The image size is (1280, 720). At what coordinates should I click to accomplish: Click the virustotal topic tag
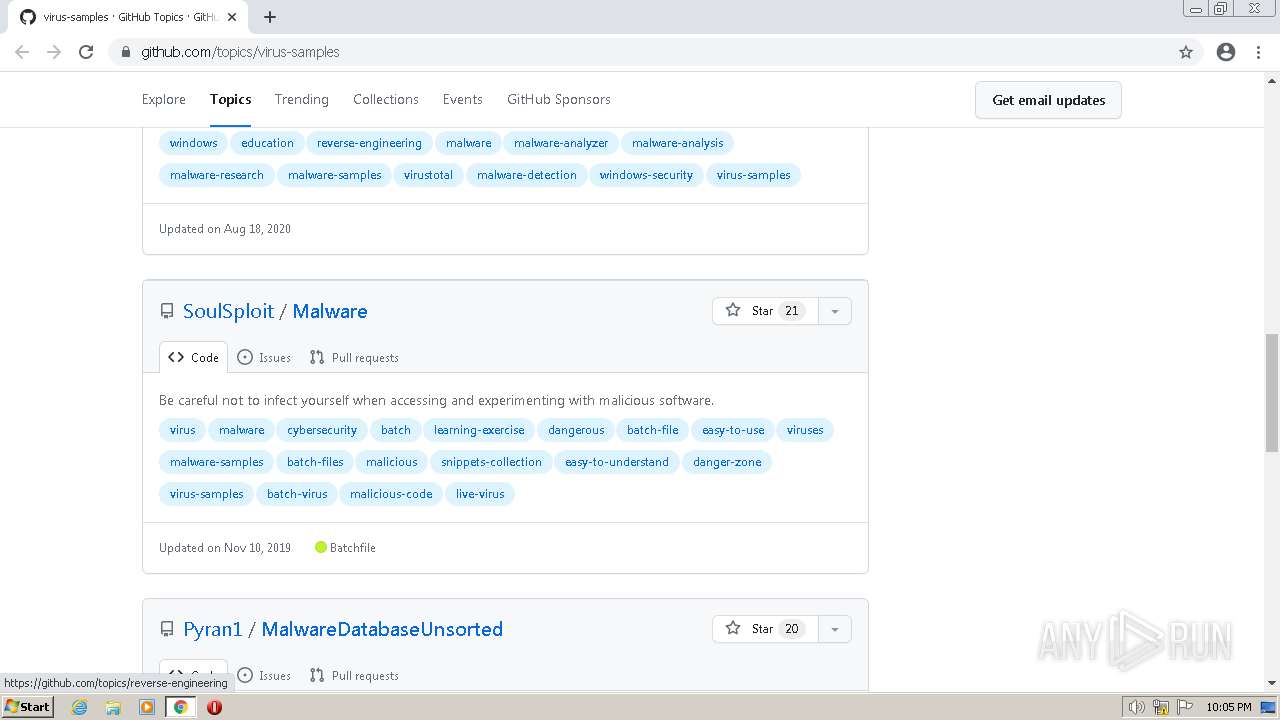428,175
